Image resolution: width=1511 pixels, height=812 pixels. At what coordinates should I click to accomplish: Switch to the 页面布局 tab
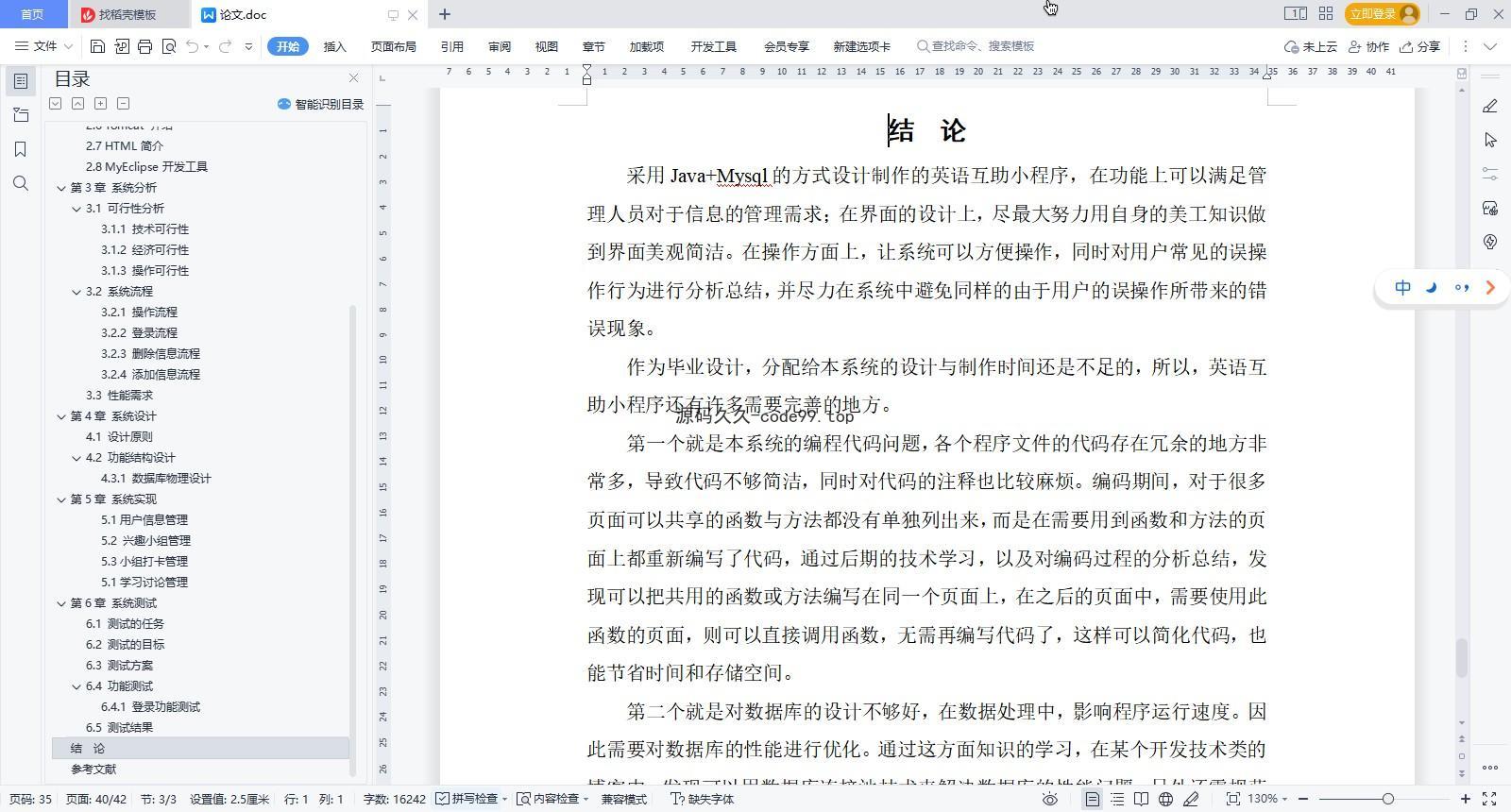click(x=393, y=46)
